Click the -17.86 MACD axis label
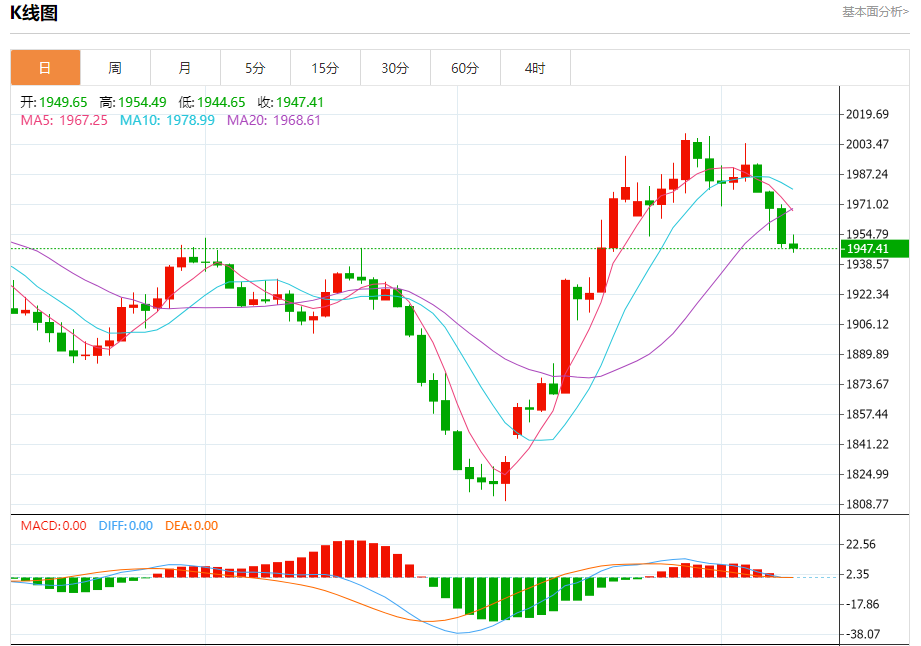The width and height of the screenshot is (921, 646). click(862, 604)
